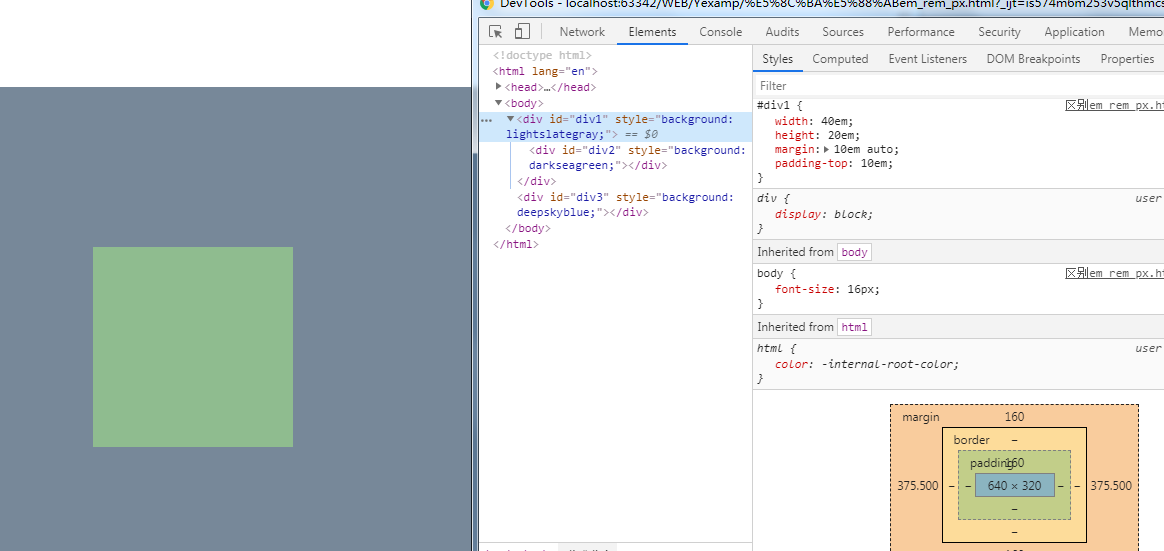This screenshot has height=551, width=1164.
Task: Open the Event Listeners sidebar tab
Action: point(928,59)
